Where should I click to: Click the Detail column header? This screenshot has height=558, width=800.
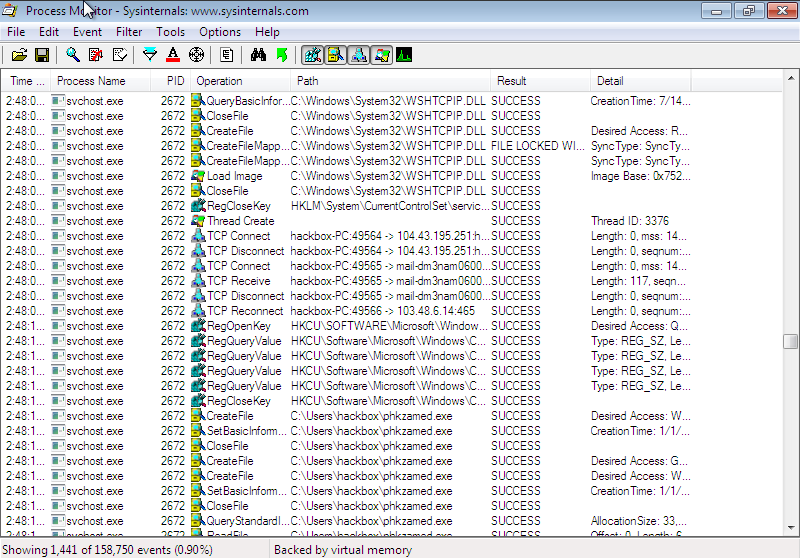click(641, 81)
